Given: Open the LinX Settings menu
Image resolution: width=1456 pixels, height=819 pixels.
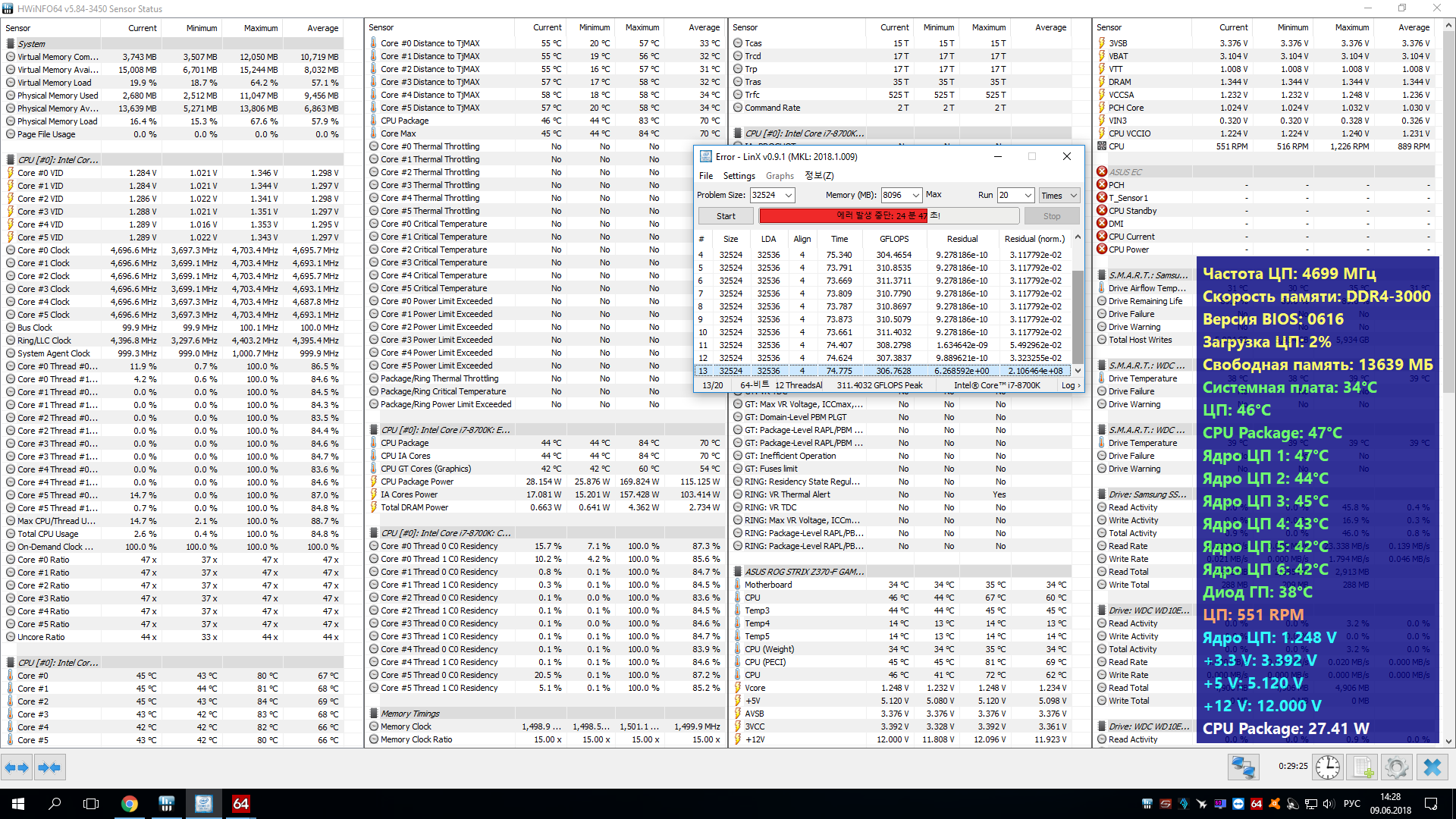Looking at the screenshot, I should pos(739,176).
